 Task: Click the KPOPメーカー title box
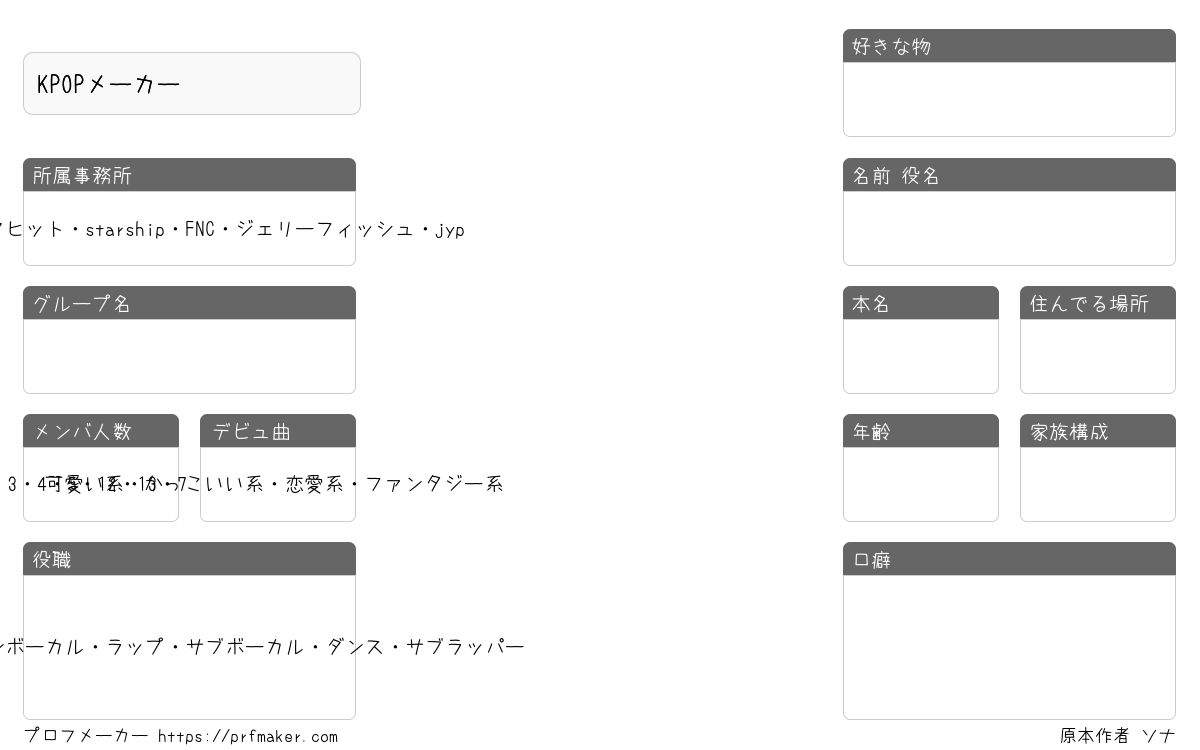(x=192, y=84)
